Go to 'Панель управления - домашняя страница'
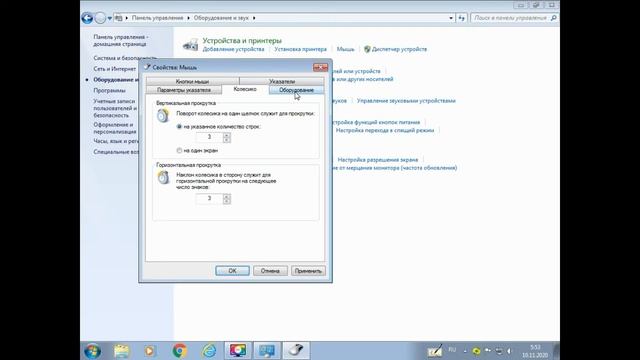Viewport: 640px width, 360px height. (x=120, y=40)
